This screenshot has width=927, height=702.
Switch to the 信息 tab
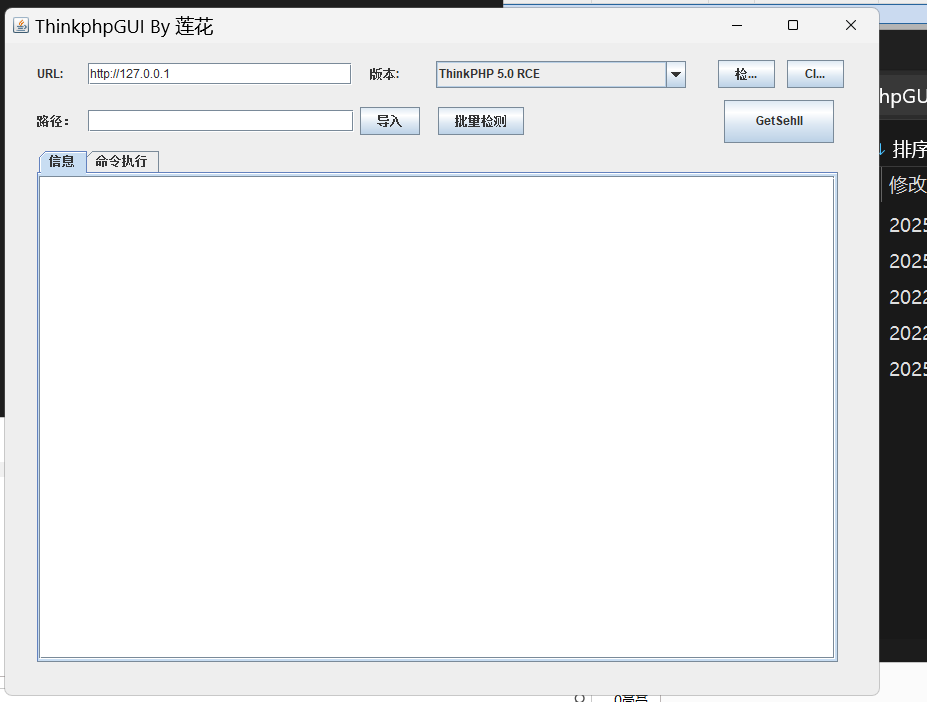[x=63, y=161]
